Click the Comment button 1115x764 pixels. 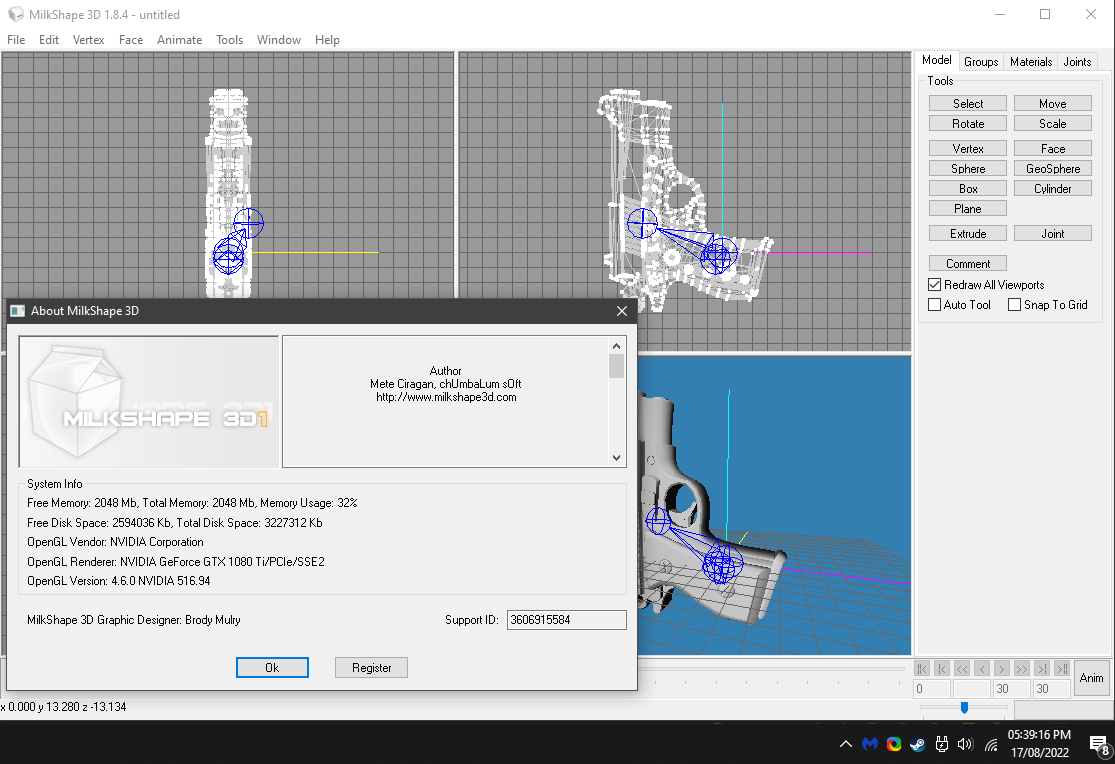tap(968, 263)
